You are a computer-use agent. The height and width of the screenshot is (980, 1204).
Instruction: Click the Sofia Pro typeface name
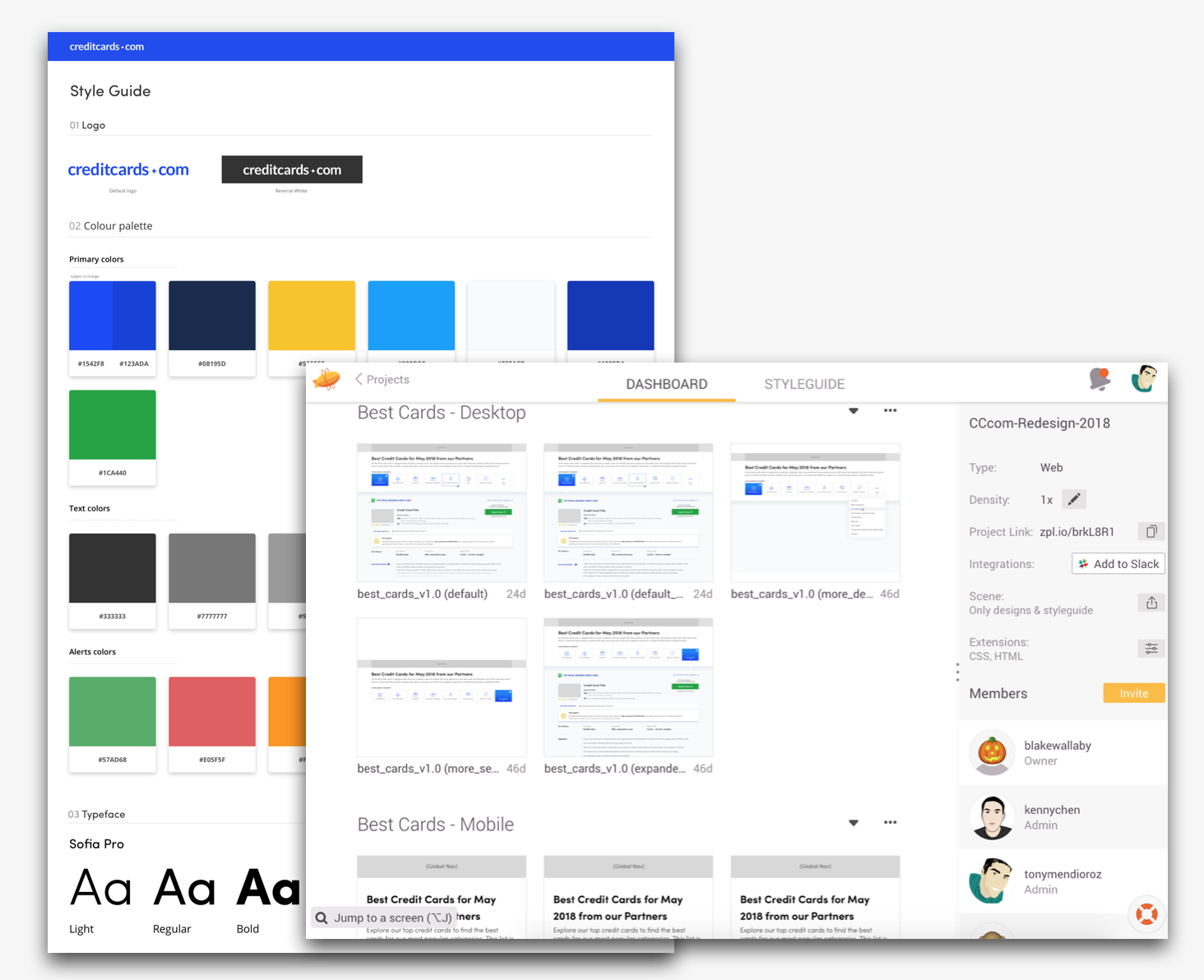click(96, 844)
